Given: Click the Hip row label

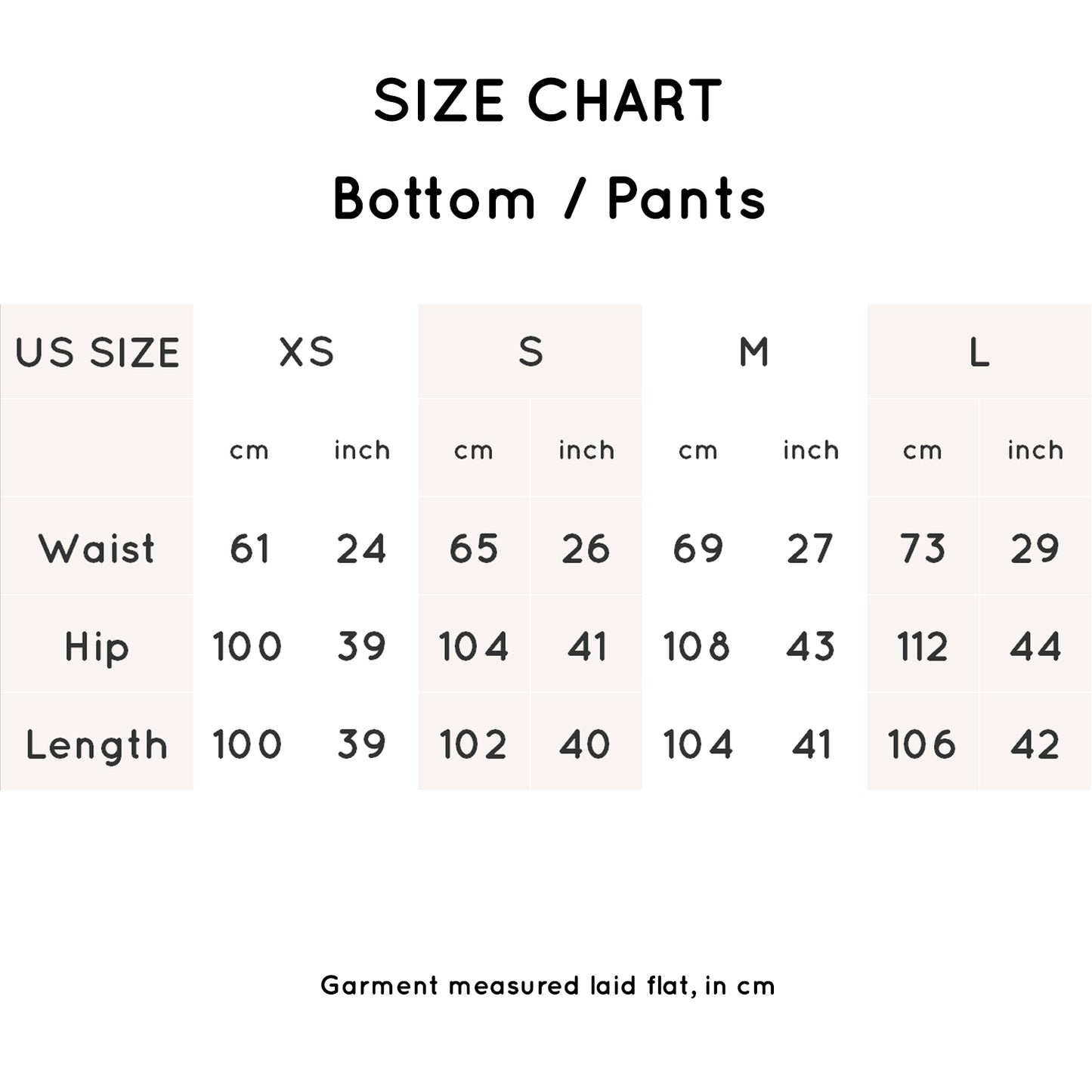Looking at the screenshot, I should 97,647.
